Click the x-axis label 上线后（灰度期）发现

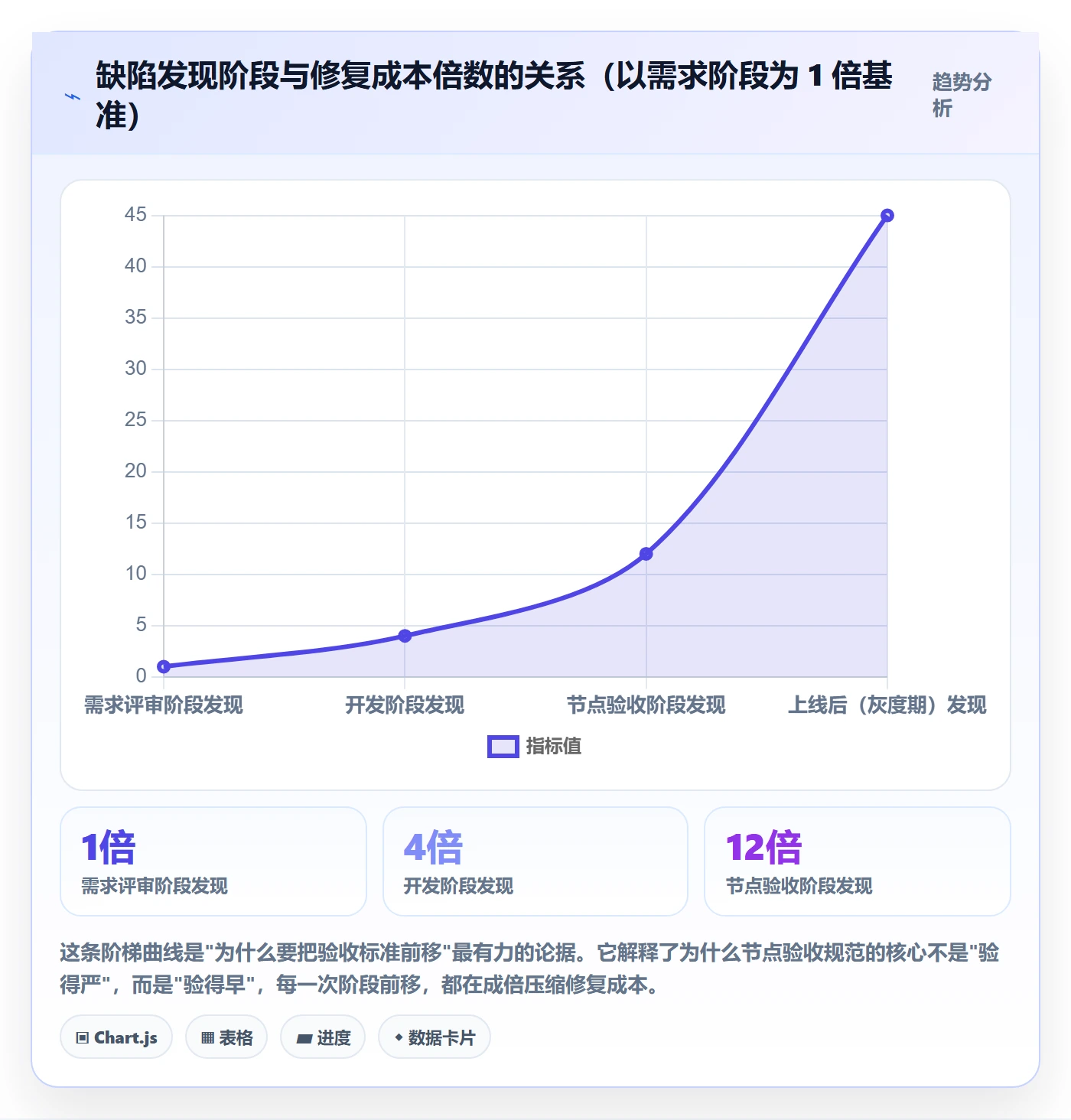(887, 705)
